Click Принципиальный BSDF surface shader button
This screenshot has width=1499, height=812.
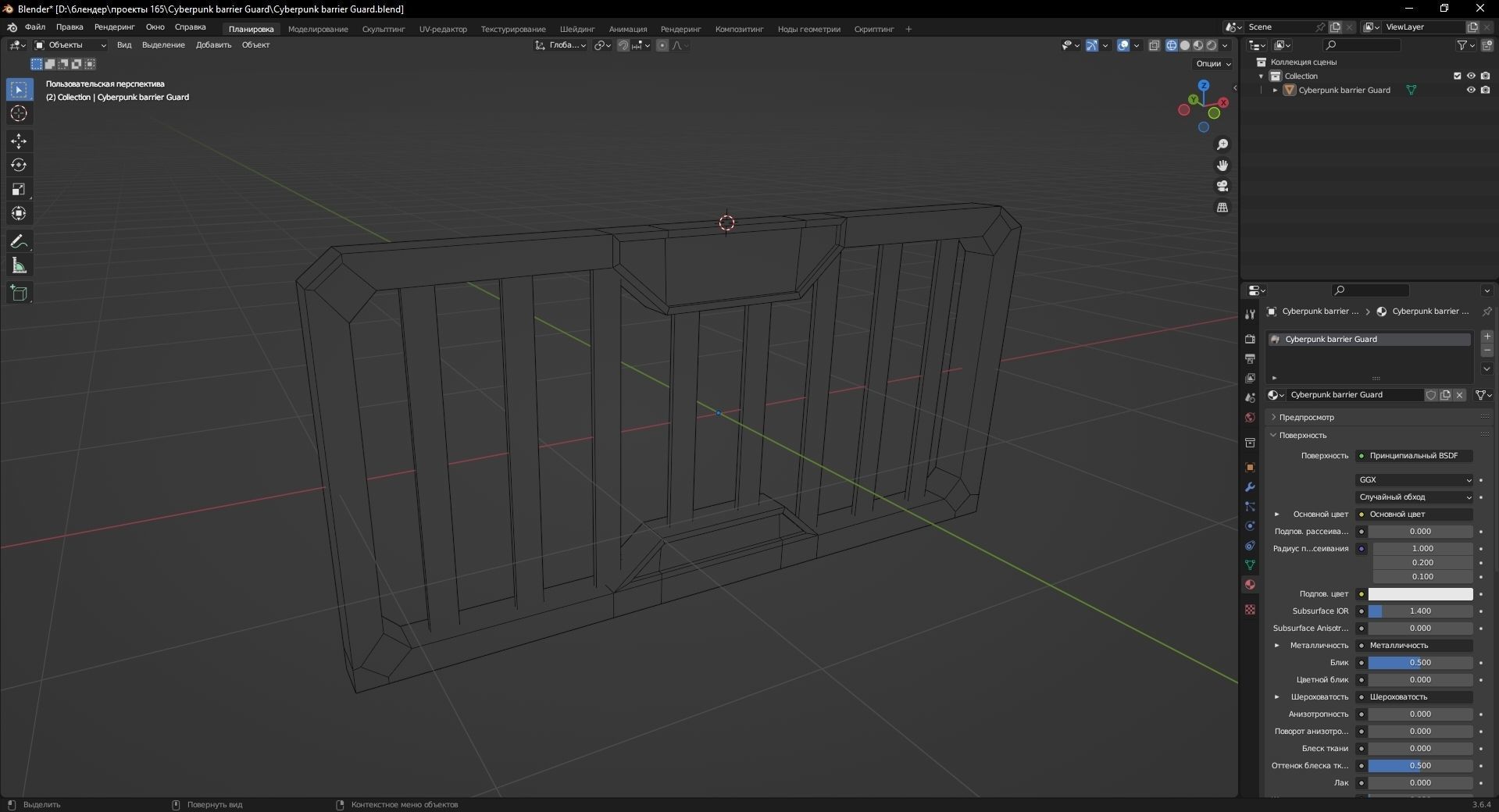click(x=1415, y=456)
